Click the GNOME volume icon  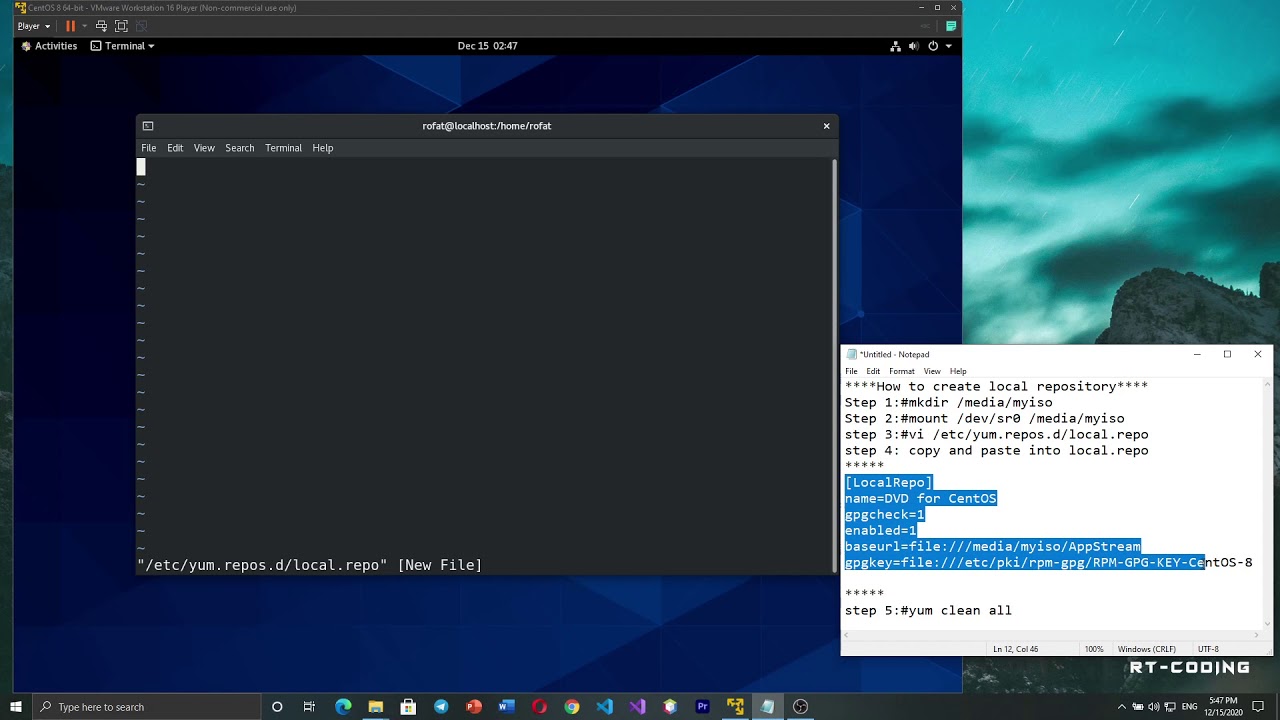[x=914, y=46]
